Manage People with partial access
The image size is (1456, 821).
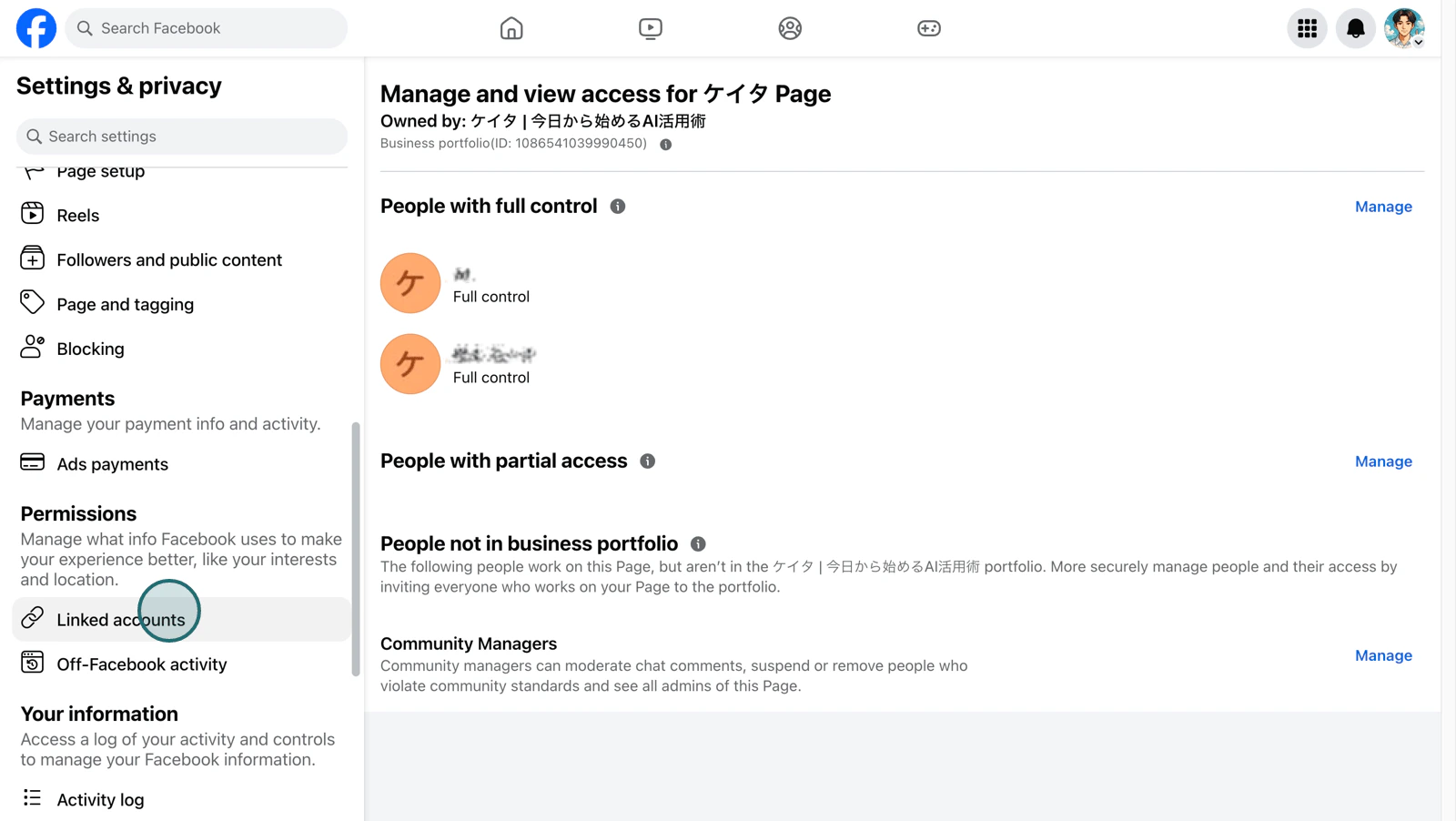tap(1383, 461)
